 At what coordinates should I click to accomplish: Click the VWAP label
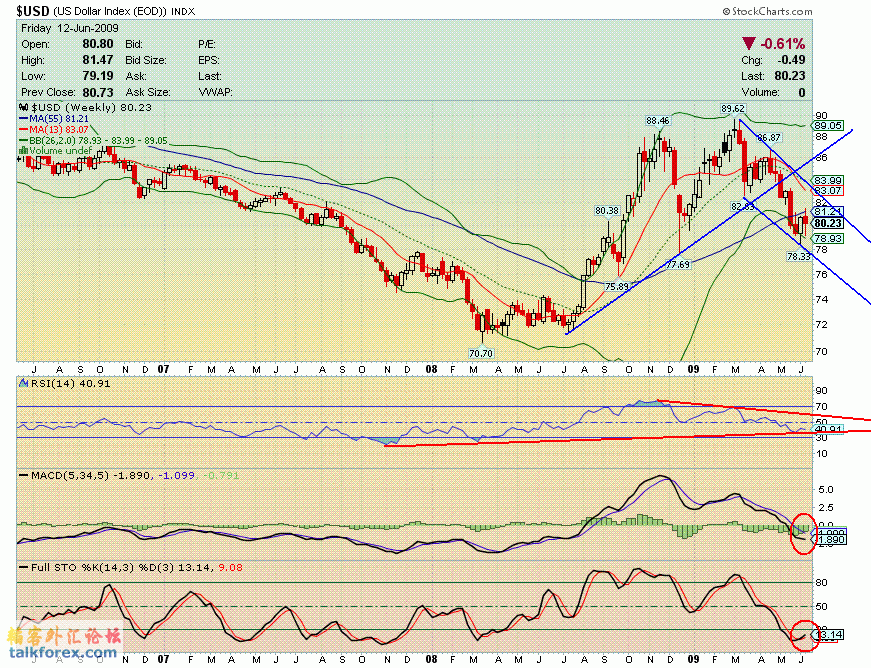[216, 92]
